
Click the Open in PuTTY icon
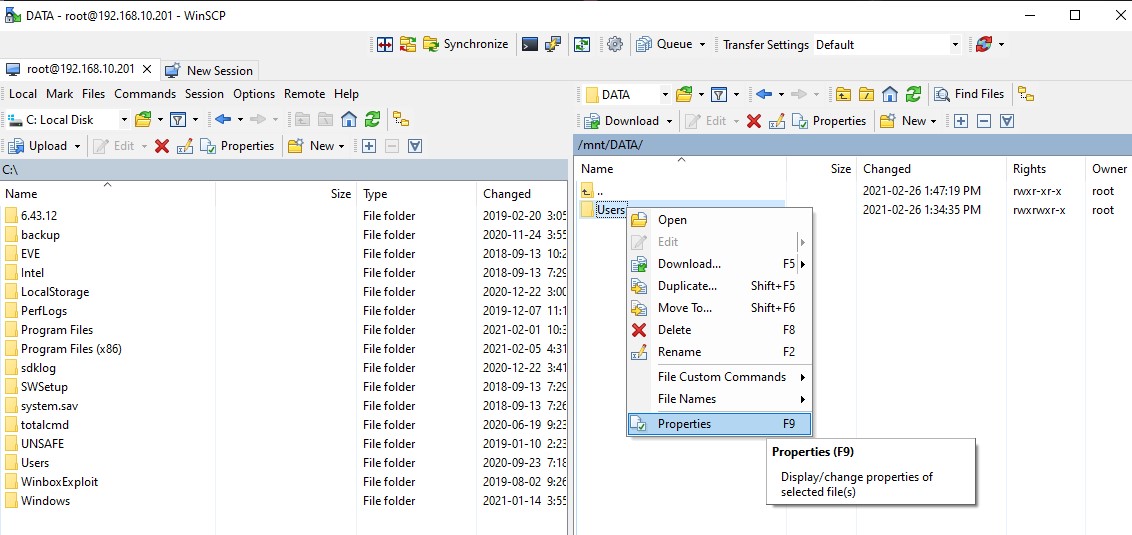click(x=553, y=44)
